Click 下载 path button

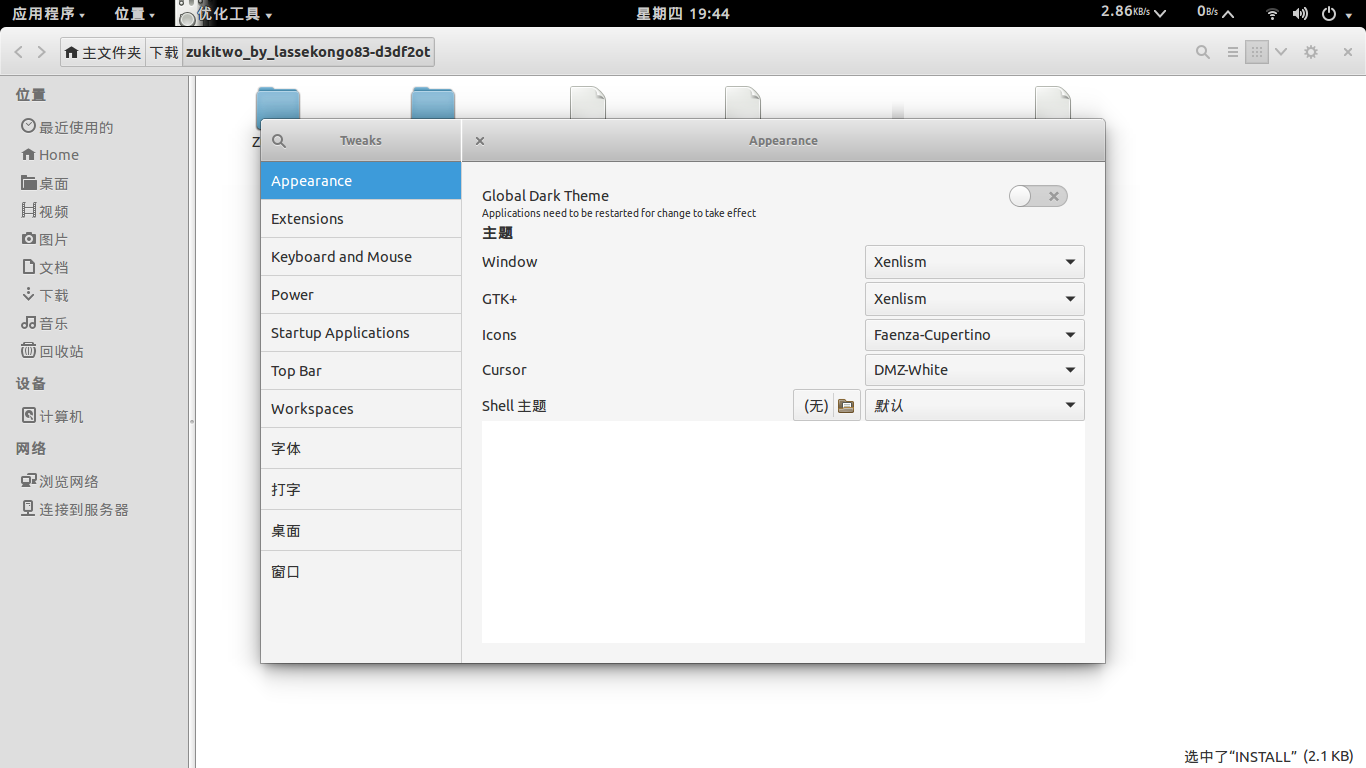click(x=164, y=52)
